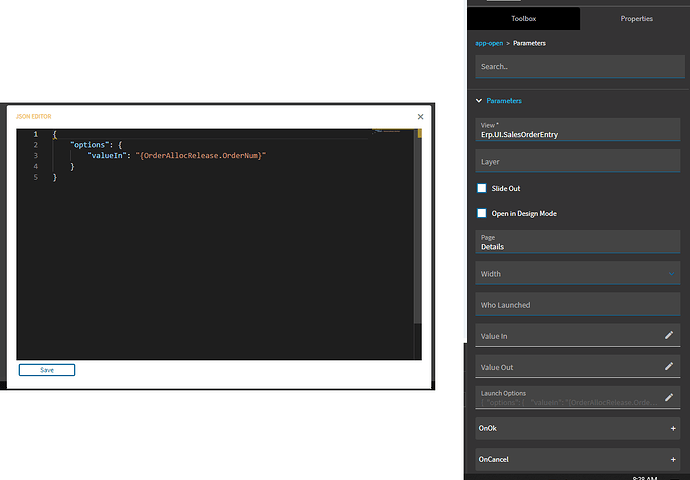Open the Launch Options pencil editor
Image resolution: width=690 pixels, height=480 pixels.
click(669, 397)
